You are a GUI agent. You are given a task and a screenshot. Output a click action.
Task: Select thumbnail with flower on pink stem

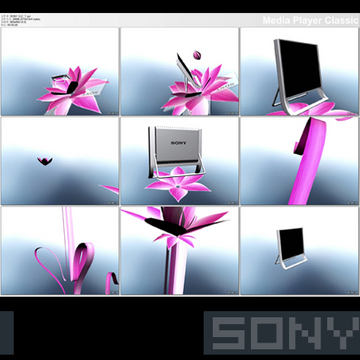coord(180,250)
